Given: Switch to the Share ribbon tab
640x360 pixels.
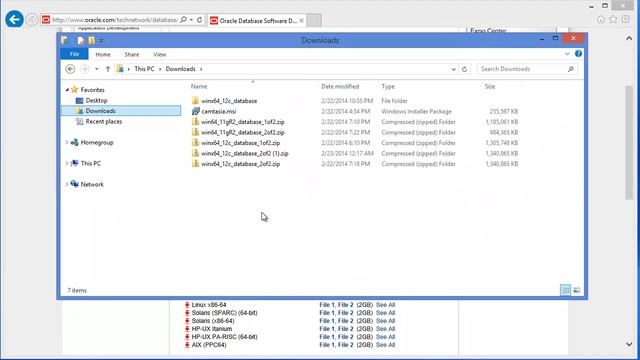Looking at the screenshot, I should click(132, 54).
